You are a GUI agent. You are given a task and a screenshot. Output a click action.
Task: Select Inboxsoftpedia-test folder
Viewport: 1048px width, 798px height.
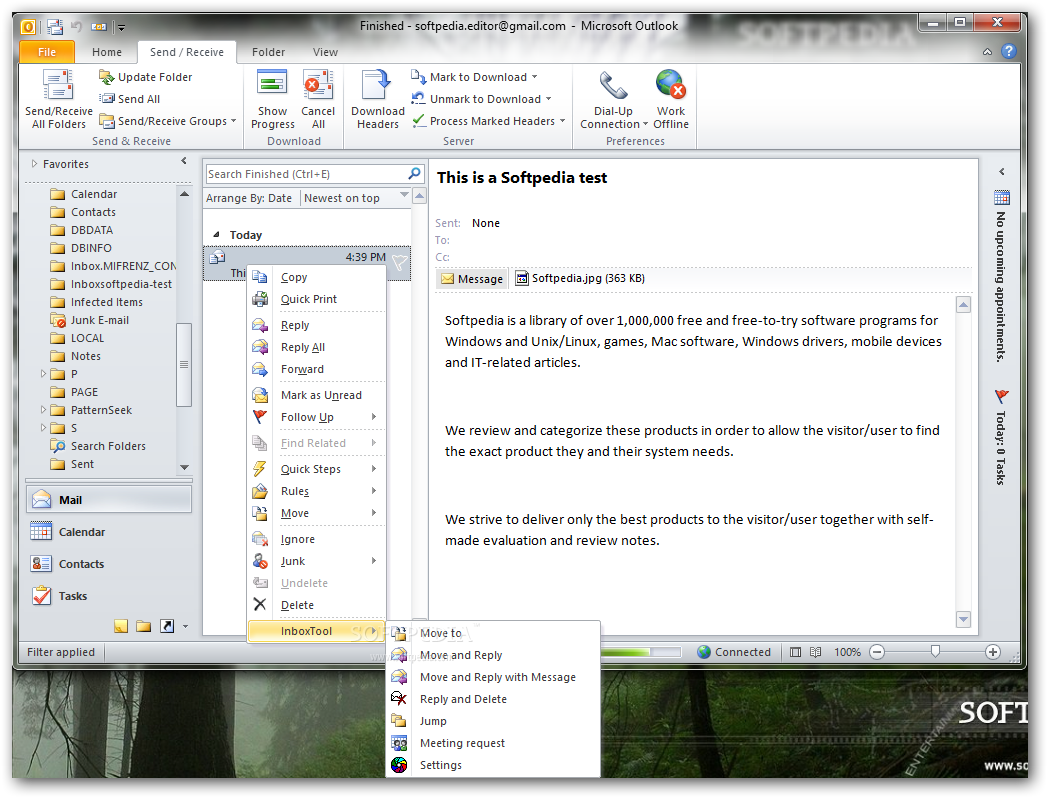[121, 284]
